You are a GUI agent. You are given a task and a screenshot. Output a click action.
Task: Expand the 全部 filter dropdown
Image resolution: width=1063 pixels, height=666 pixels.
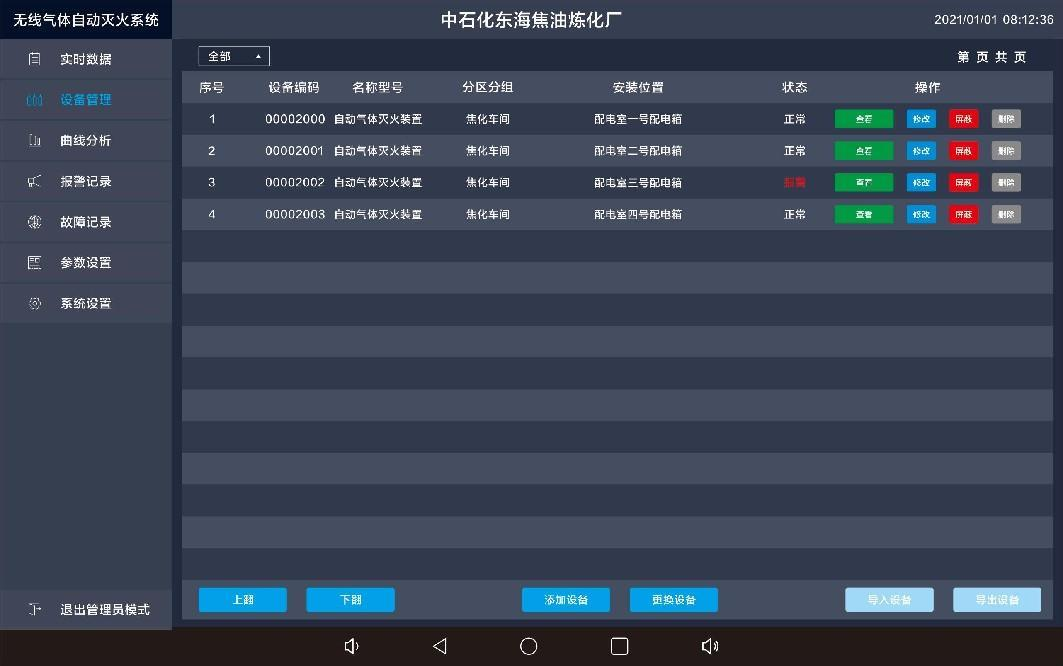(x=234, y=57)
